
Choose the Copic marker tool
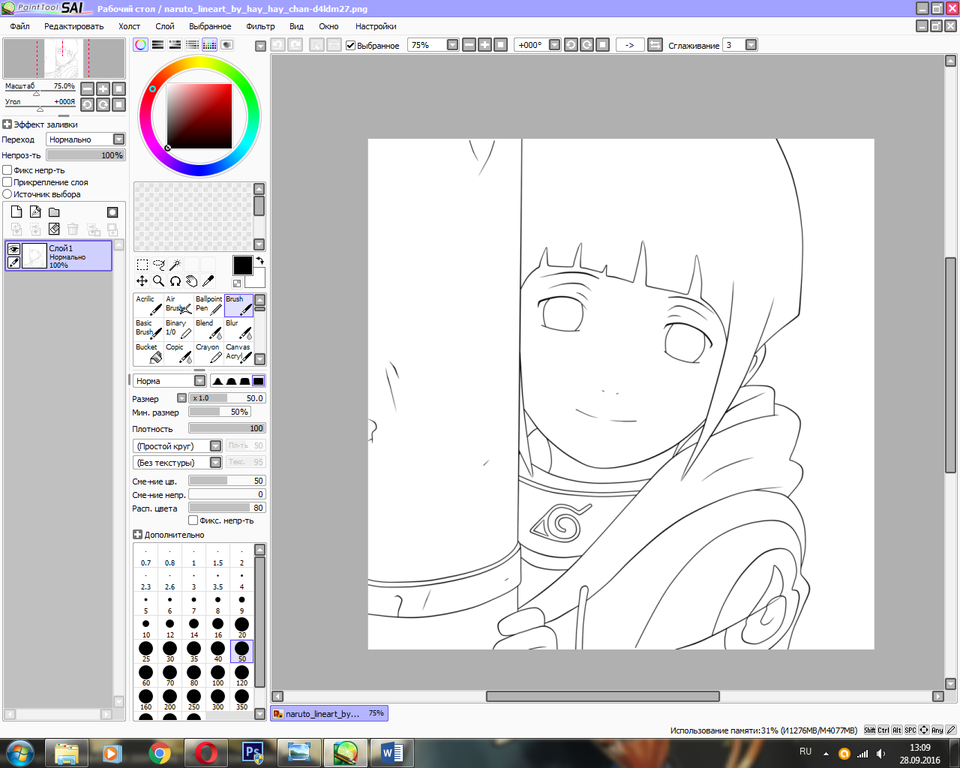click(178, 353)
